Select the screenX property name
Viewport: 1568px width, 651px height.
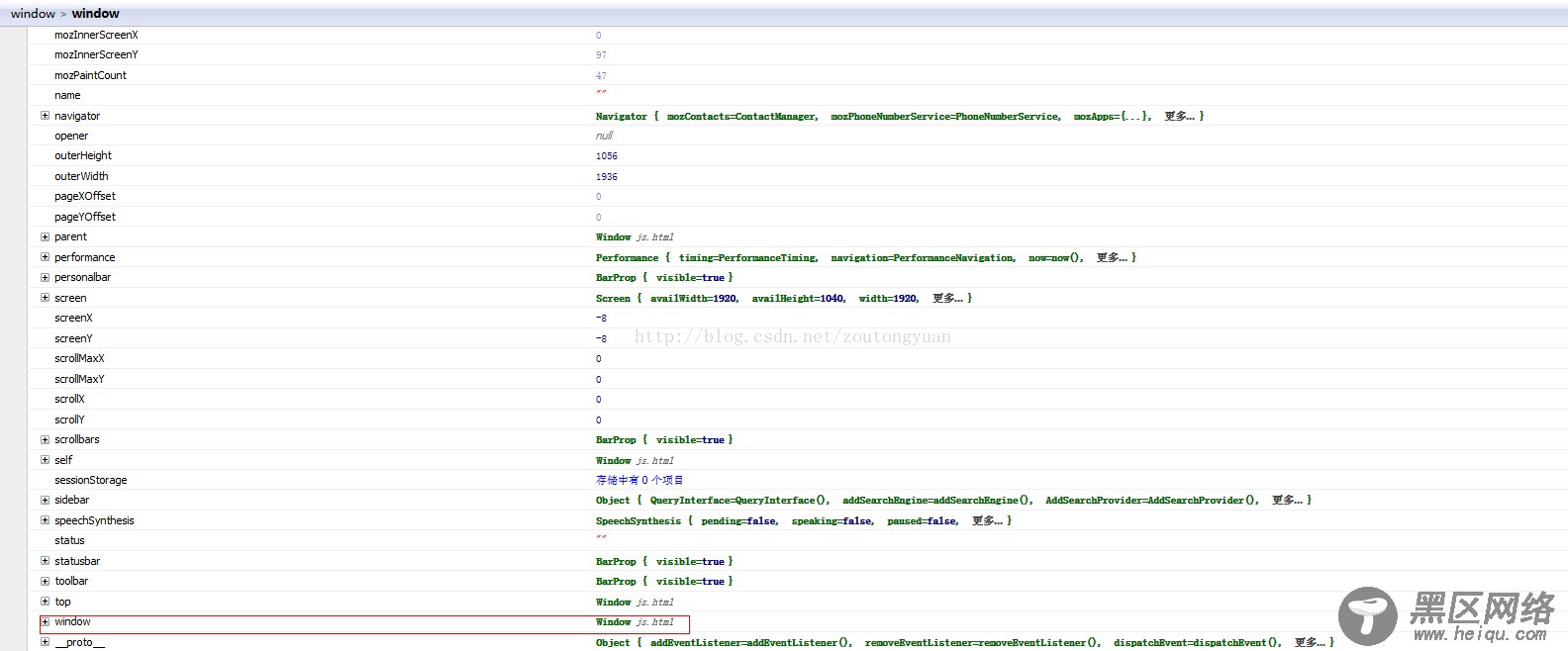point(73,318)
